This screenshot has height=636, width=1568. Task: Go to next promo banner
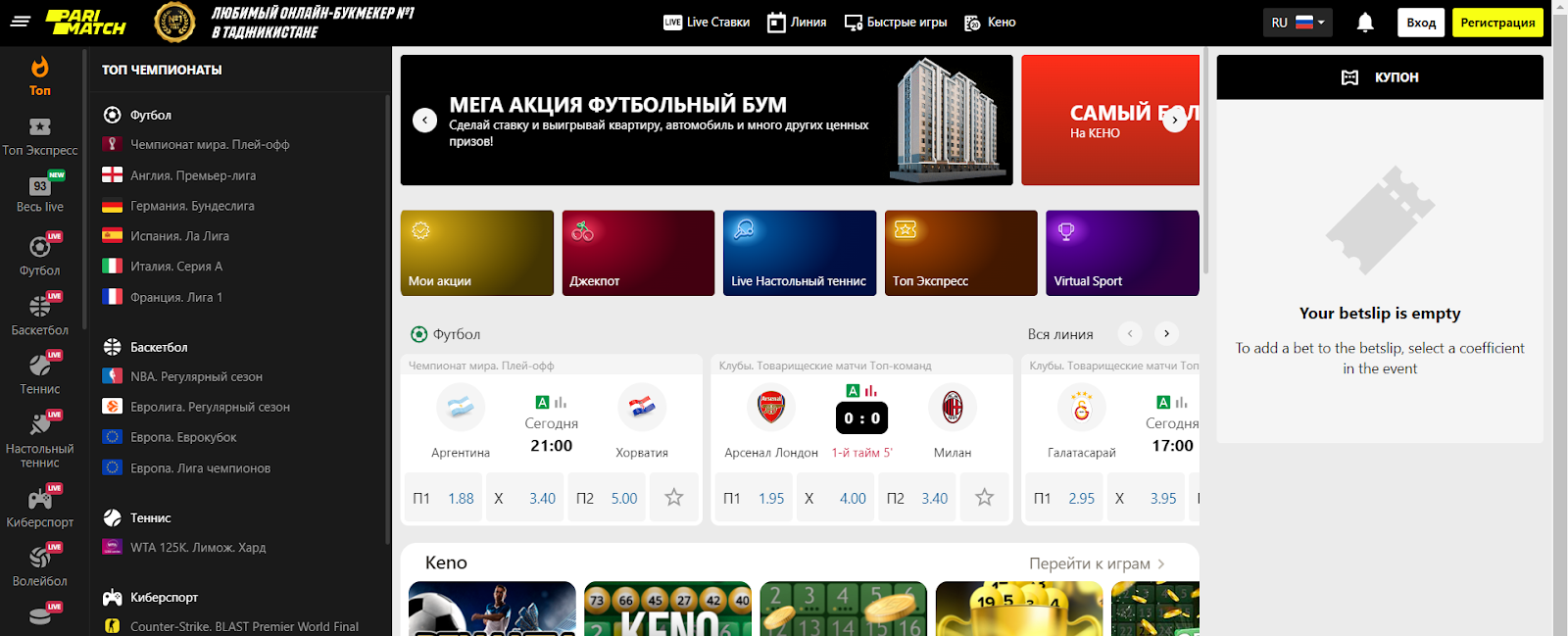(x=1175, y=120)
